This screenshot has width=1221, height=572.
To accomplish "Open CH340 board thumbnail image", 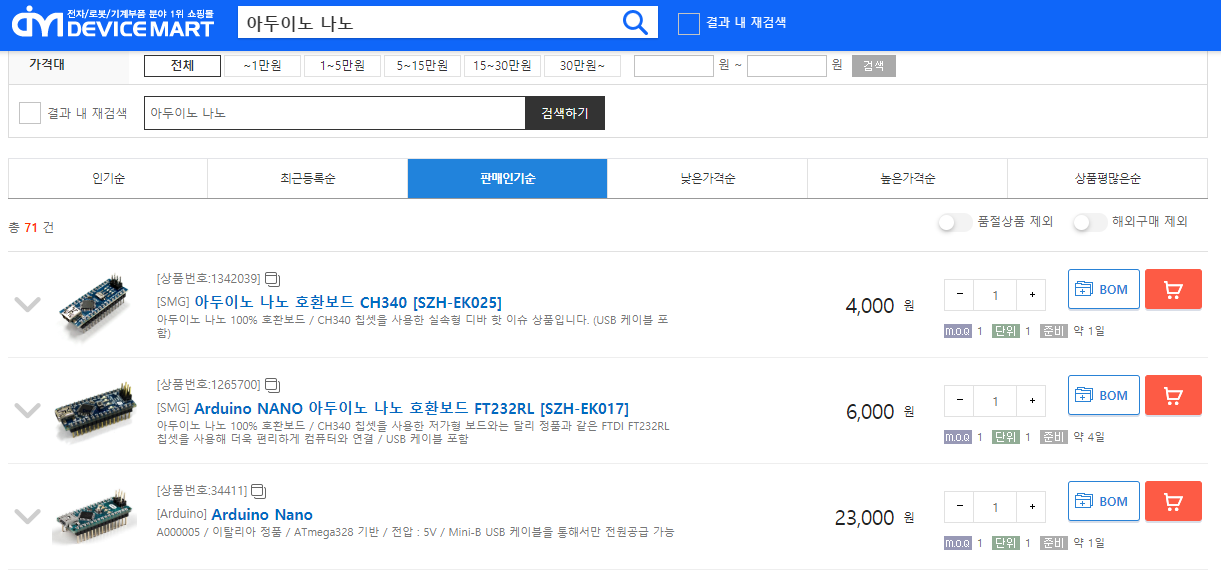I will coord(93,304).
